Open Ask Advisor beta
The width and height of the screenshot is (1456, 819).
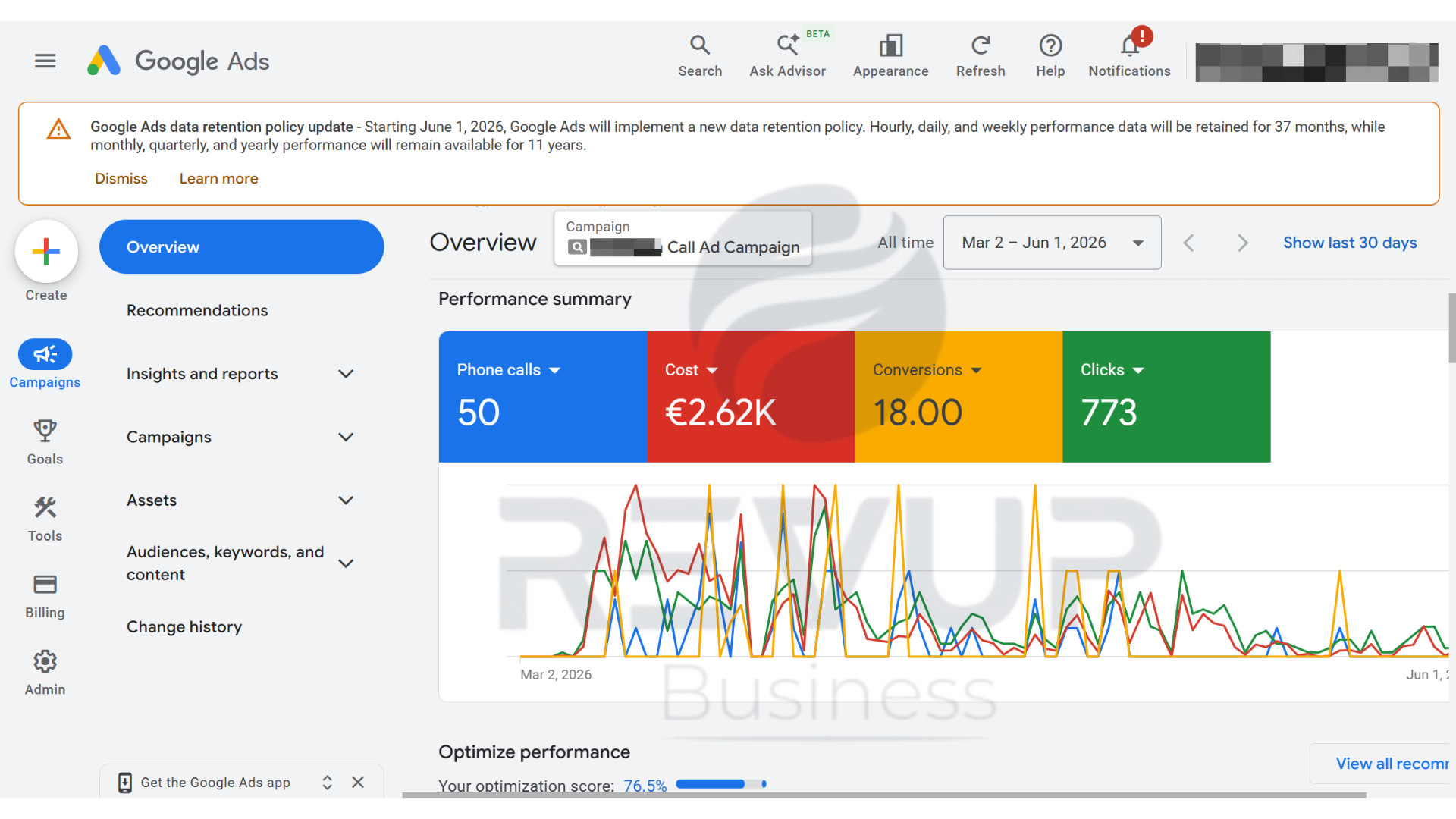788,56
